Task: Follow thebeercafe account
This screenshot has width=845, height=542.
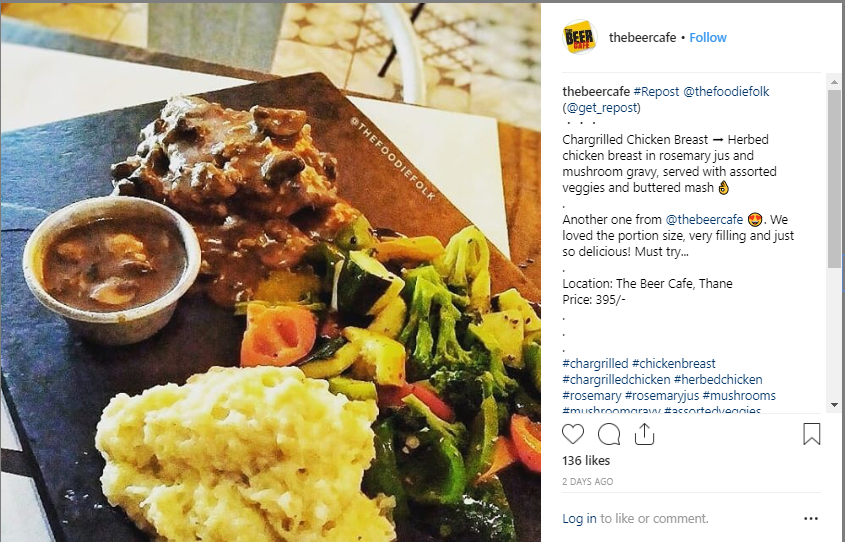Action: [708, 37]
